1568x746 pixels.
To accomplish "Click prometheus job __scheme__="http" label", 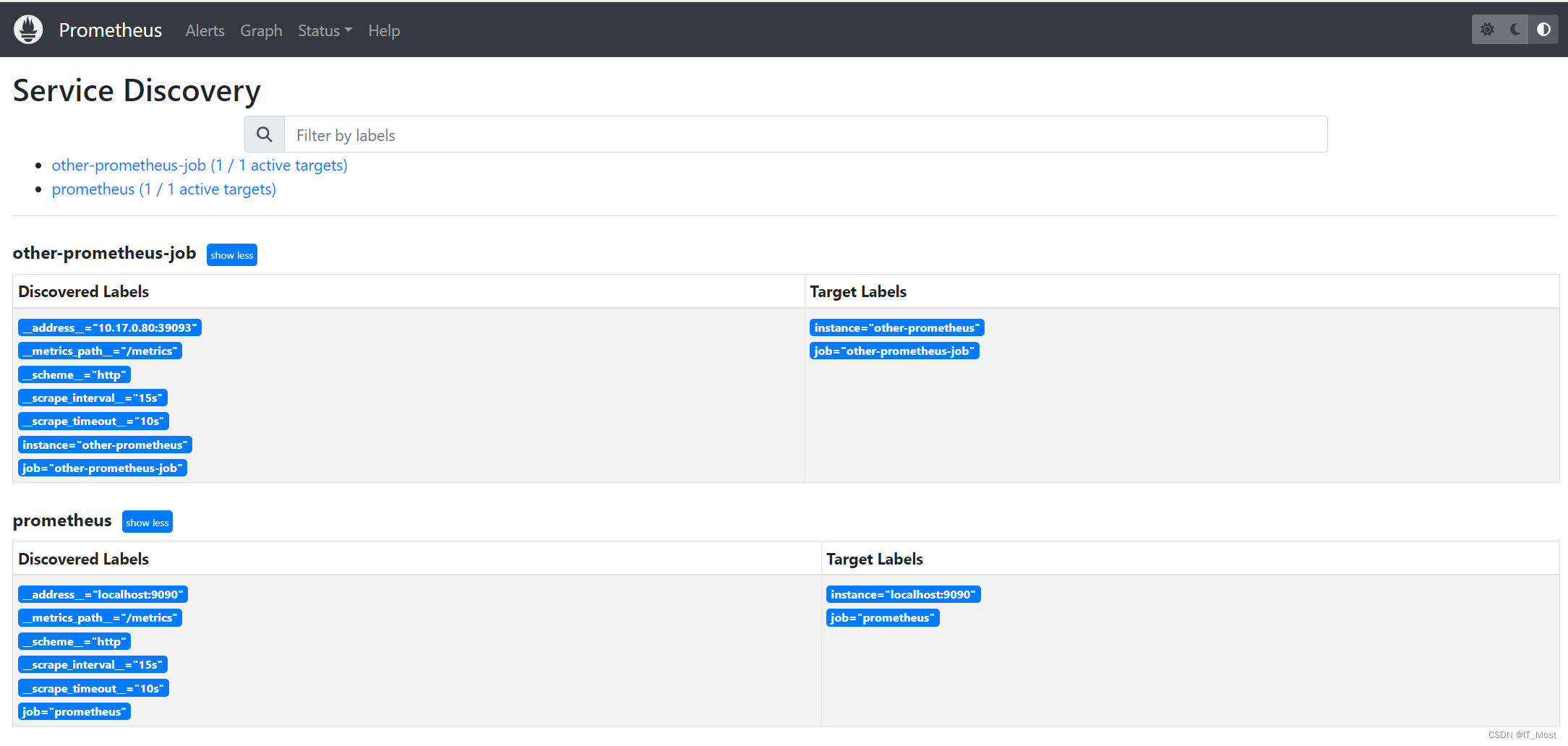I will [x=74, y=642].
